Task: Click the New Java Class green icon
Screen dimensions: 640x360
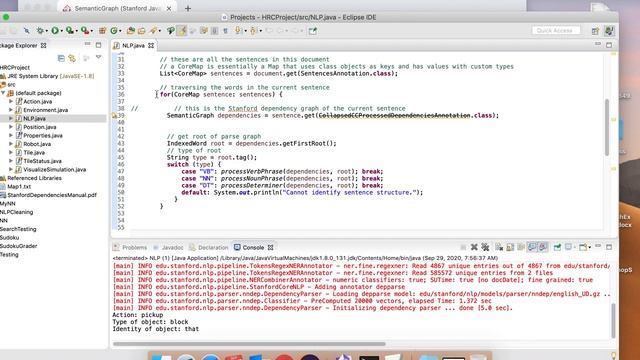Action: 114,31
